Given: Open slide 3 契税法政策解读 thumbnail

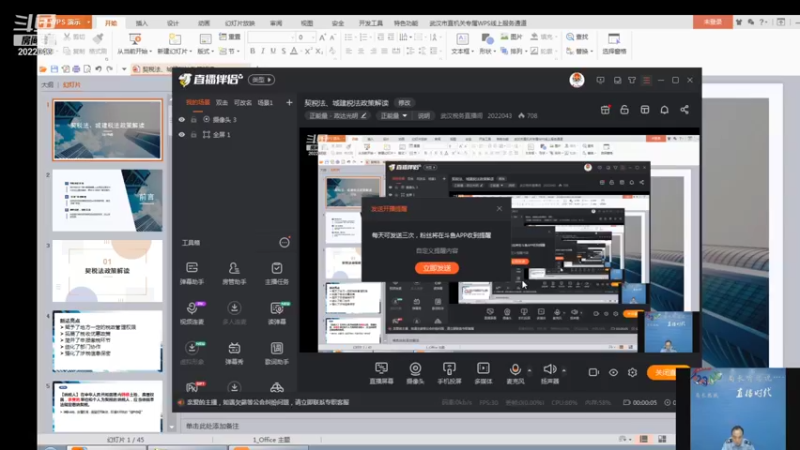Looking at the screenshot, I should (107, 271).
